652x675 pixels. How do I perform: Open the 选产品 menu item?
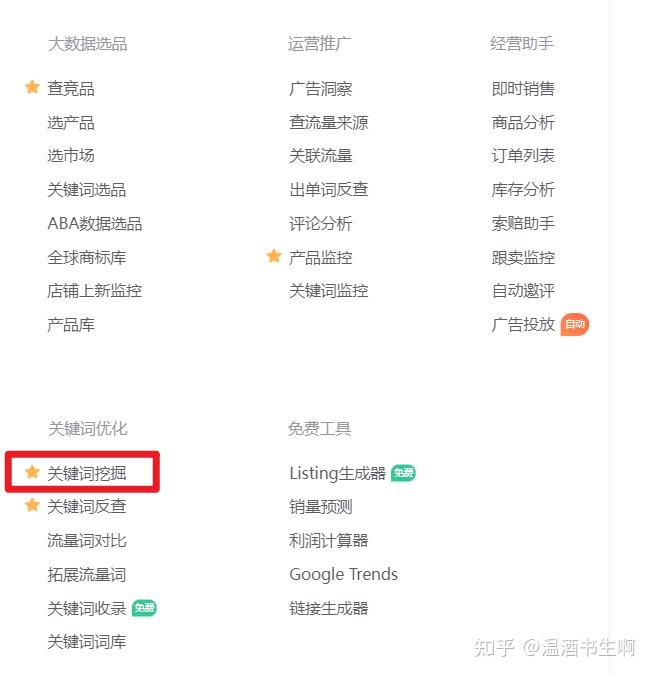pyautogui.click(x=71, y=123)
